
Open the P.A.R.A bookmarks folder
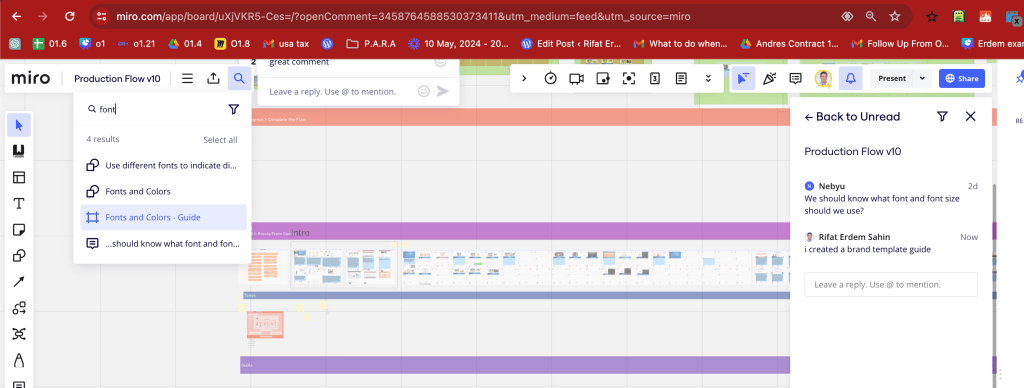click(x=371, y=44)
